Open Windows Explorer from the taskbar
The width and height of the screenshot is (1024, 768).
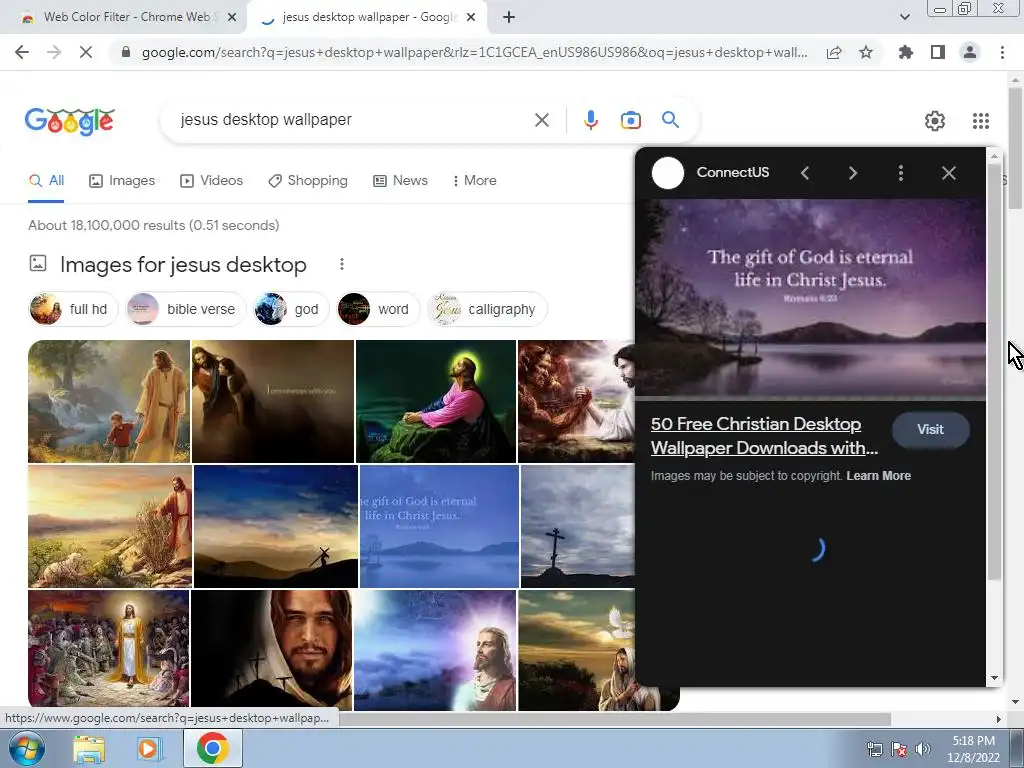click(x=89, y=749)
